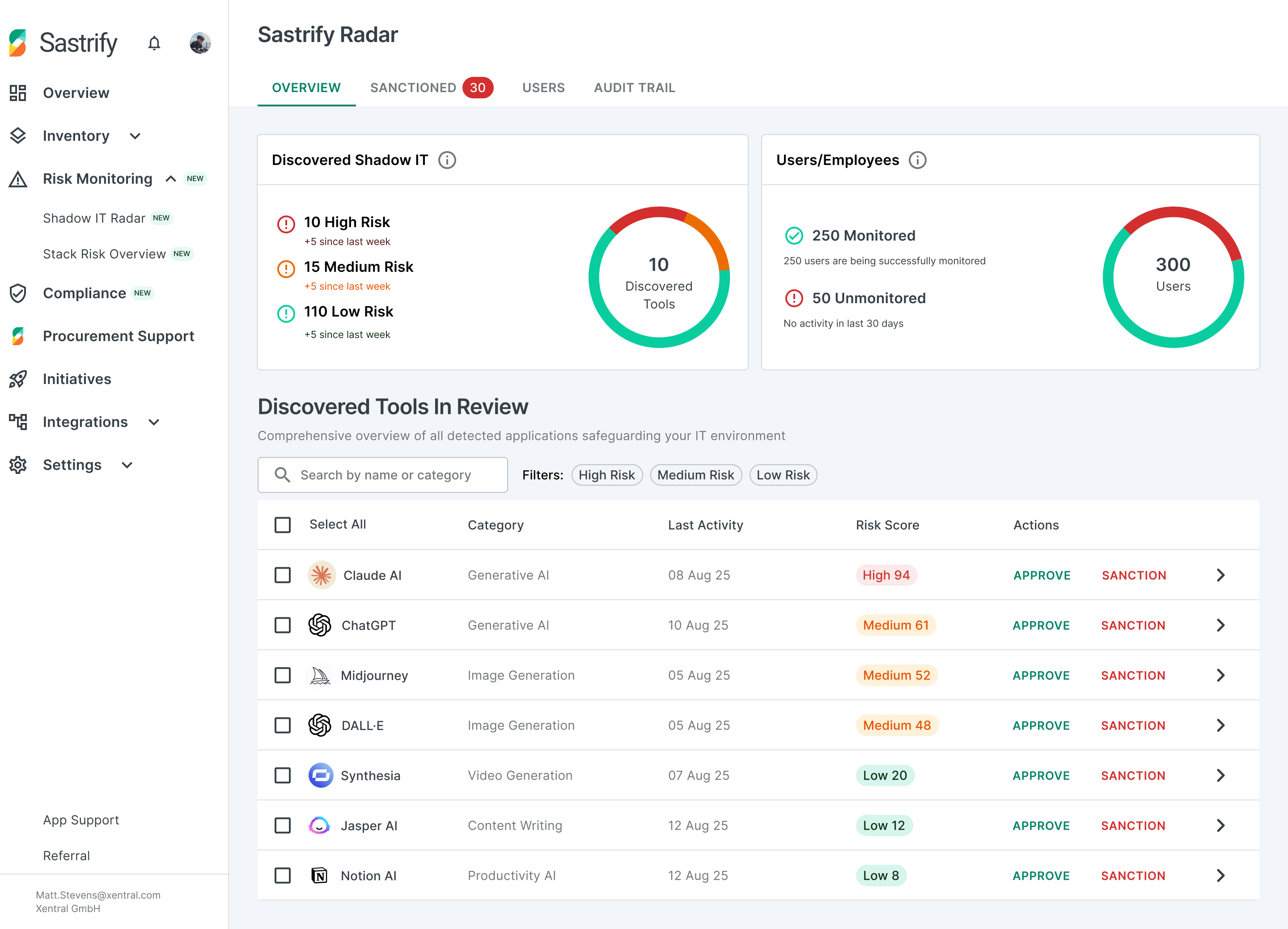Check the Midjourney row checkbox

pos(282,675)
